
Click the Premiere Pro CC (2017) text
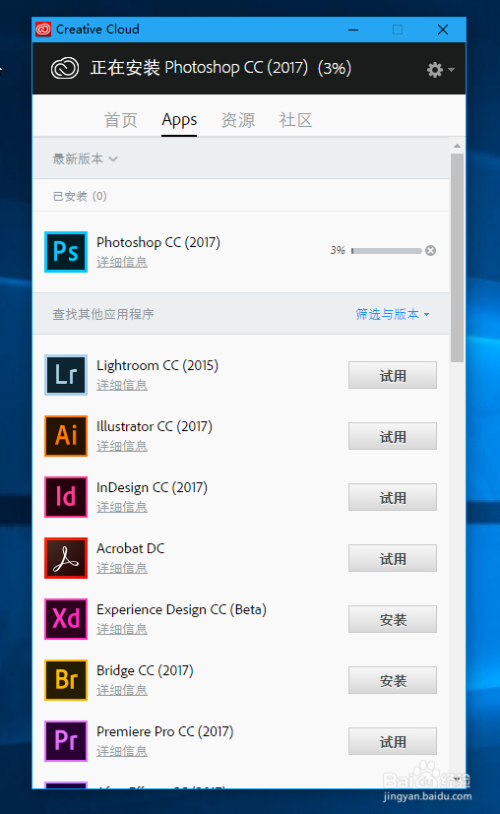pyautogui.click(x=165, y=731)
